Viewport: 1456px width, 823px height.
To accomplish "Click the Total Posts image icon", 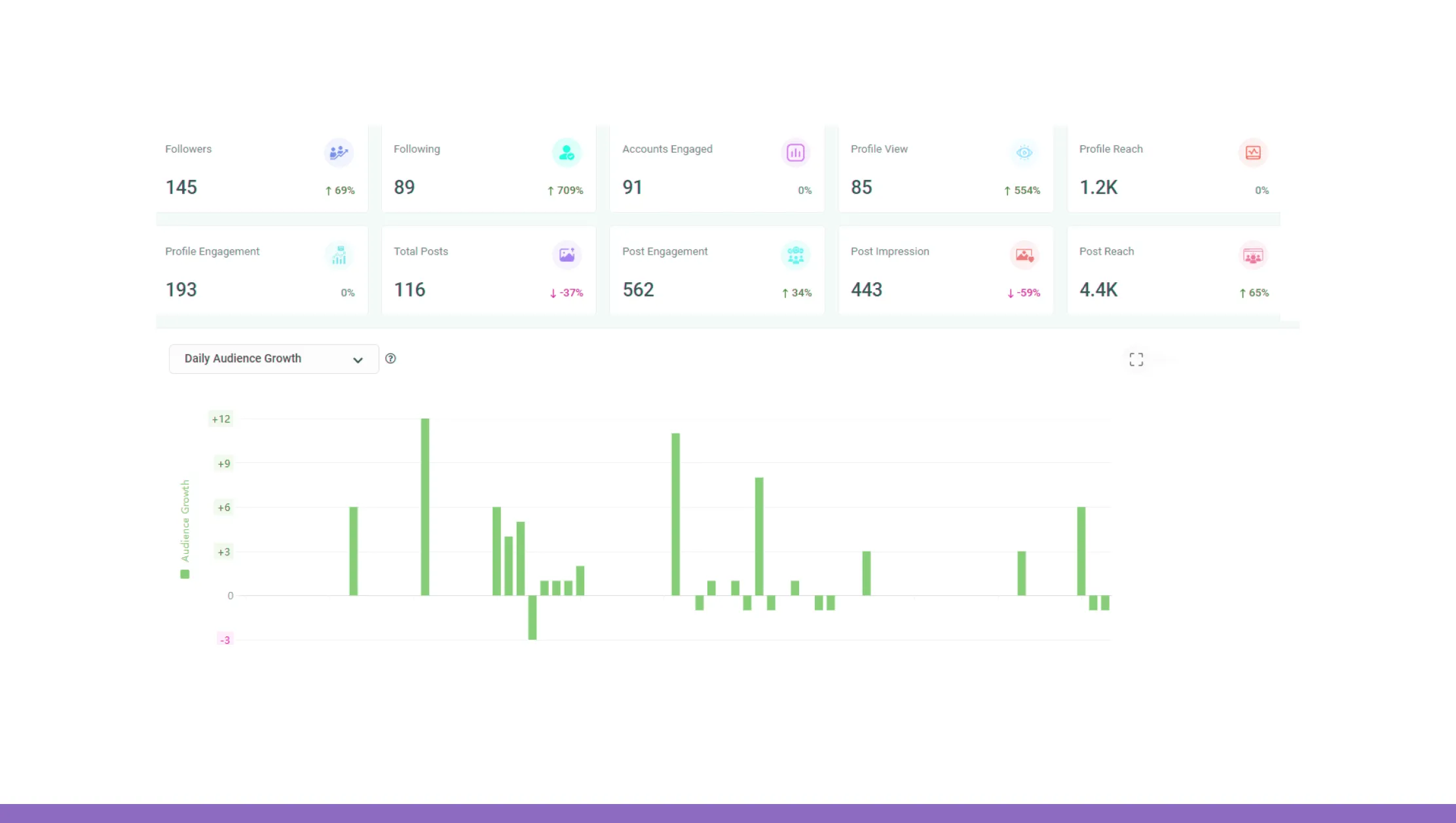I will 567,255.
